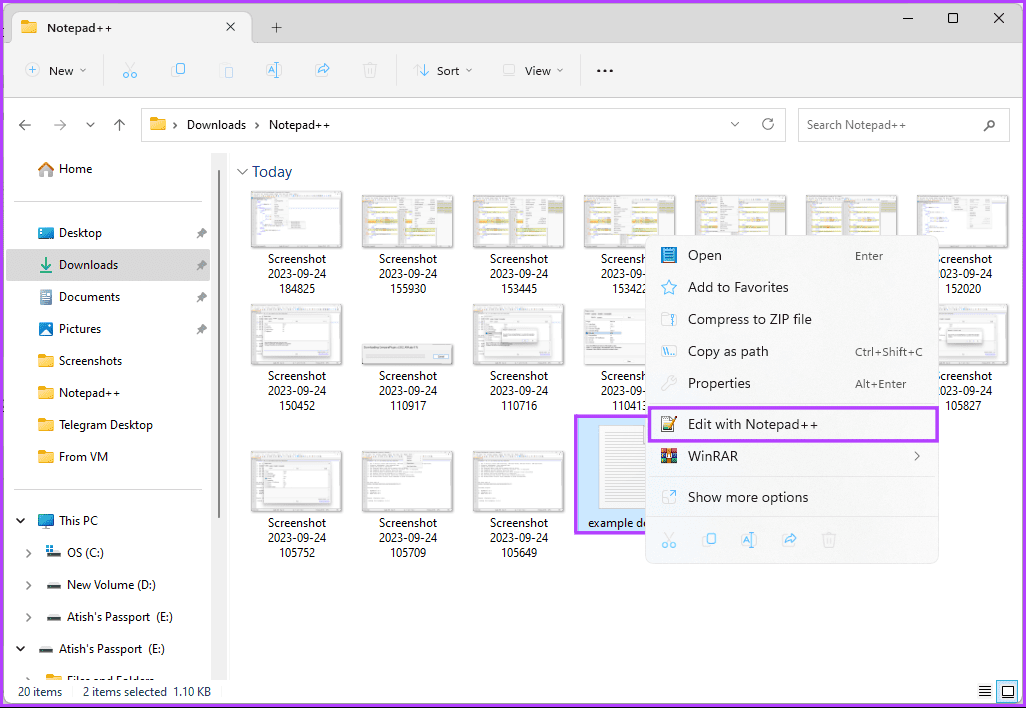Click the Share icon in the toolbar
1026x708 pixels.
pyautogui.click(x=322, y=70)
